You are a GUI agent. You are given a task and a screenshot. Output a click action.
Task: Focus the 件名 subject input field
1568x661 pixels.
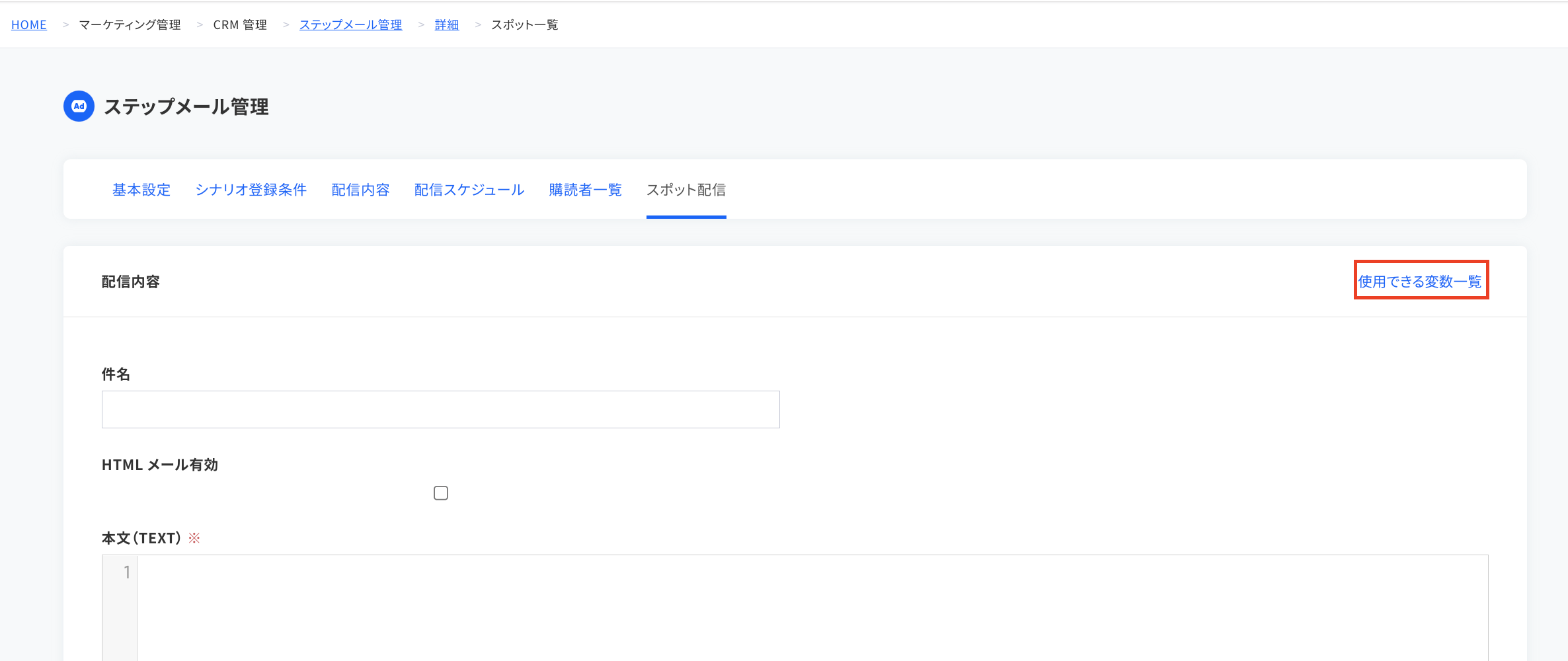pyautogui.click(x=441, y=409)
